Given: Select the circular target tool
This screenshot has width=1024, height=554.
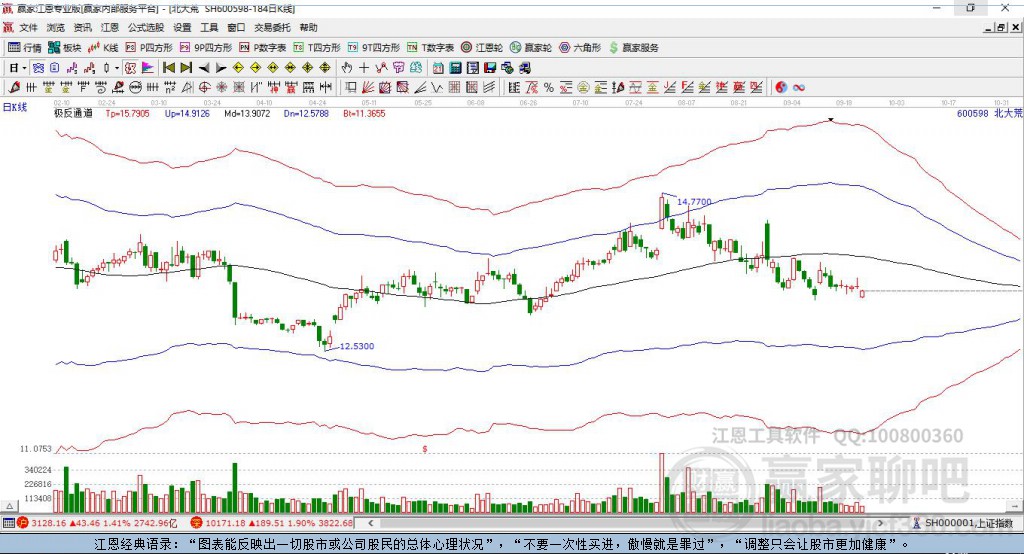Looking at the screenshot, I should tap(204, 87).
